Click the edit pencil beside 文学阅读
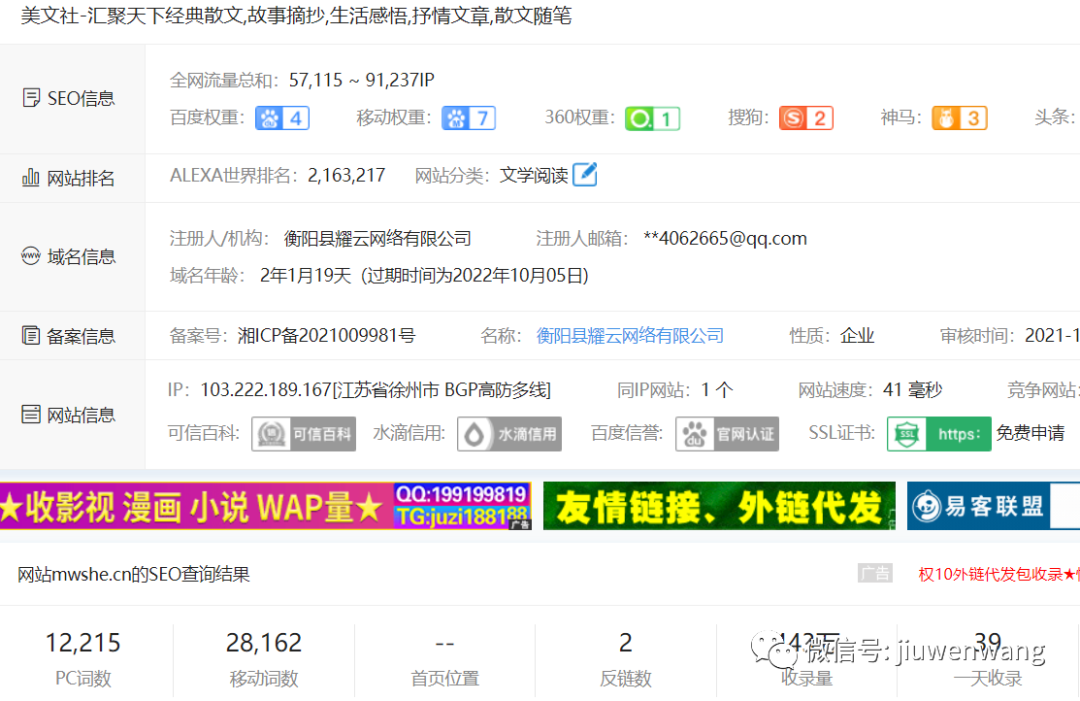 (584, 174)
